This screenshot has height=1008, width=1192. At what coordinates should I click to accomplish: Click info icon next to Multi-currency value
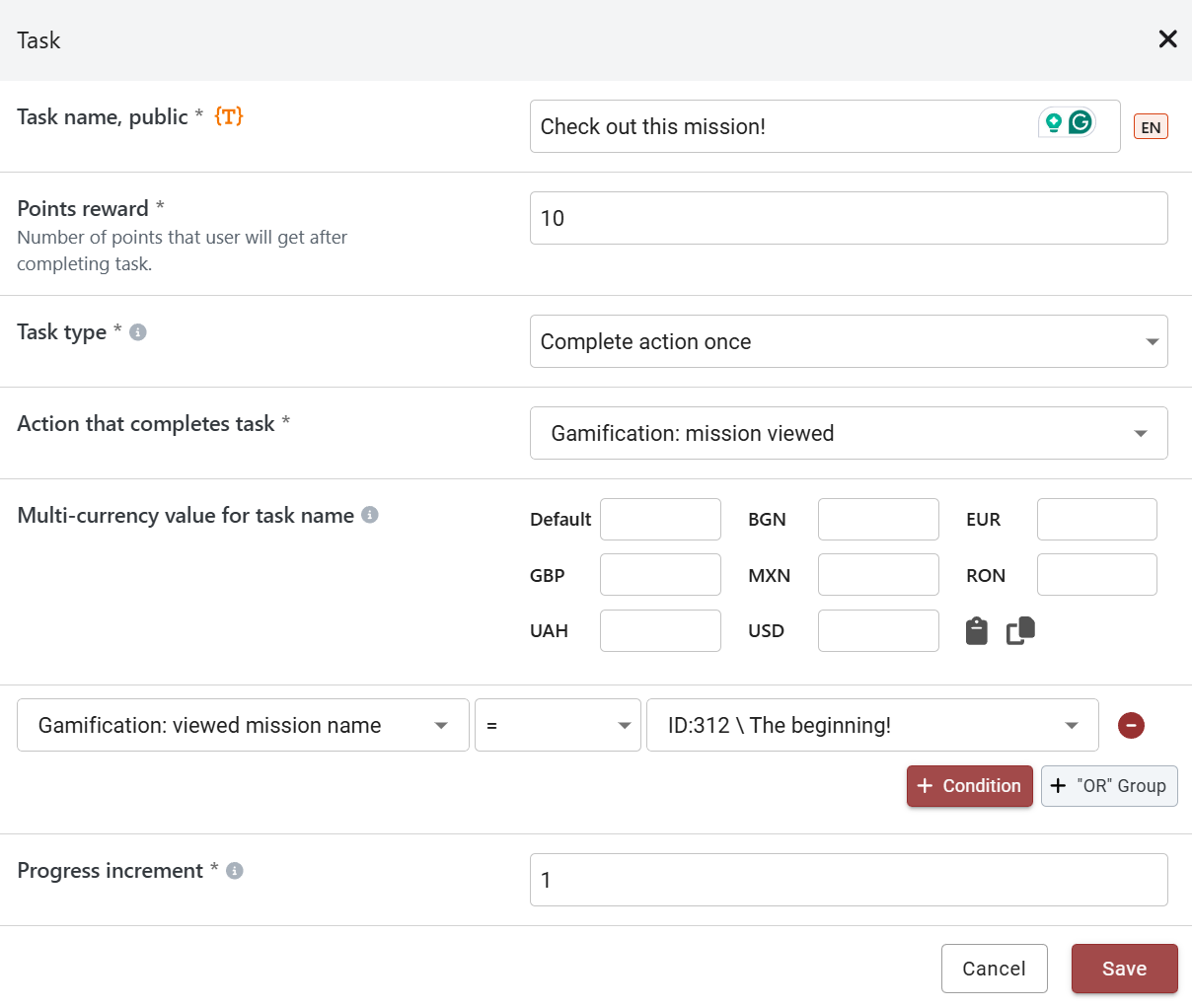(x=370, y=515)
